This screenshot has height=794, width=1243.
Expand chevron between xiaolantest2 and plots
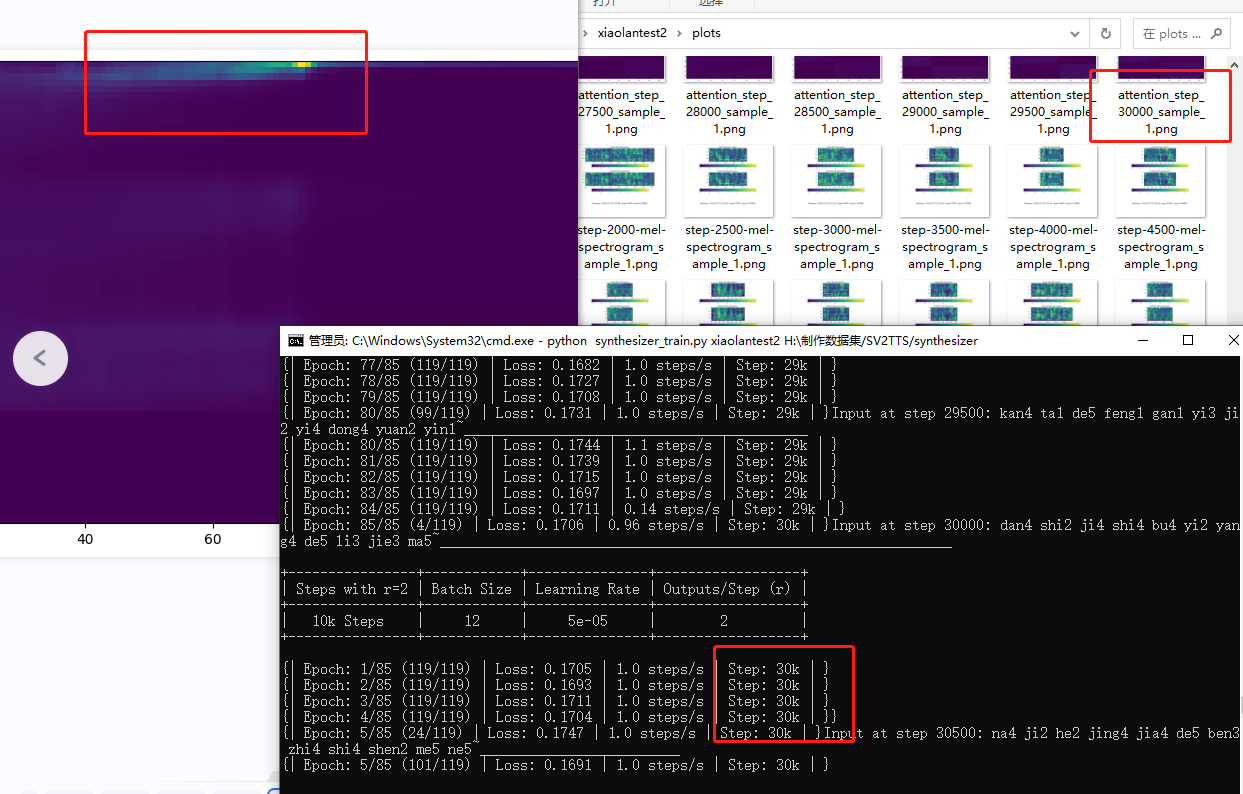682,33
